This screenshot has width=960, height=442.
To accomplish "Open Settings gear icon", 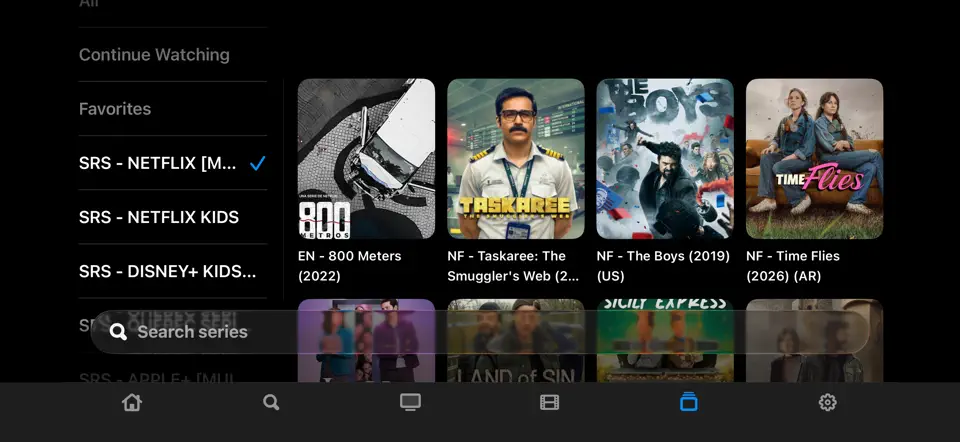I will (x=828, y=402).
